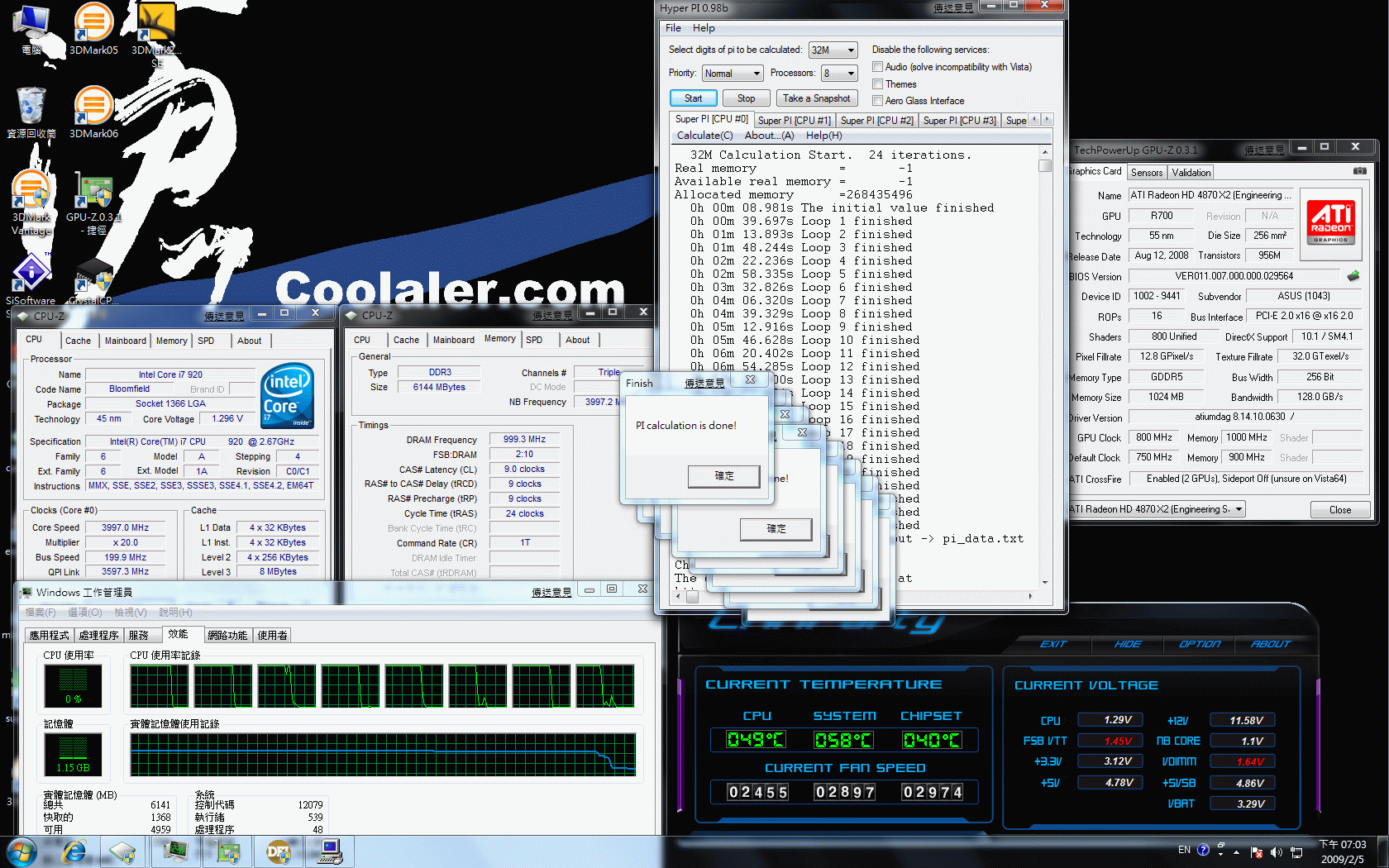This screenshot has height=868, width=1389.
Task: Switch to Super PI [CPU #1] tab
Action: 794,121
